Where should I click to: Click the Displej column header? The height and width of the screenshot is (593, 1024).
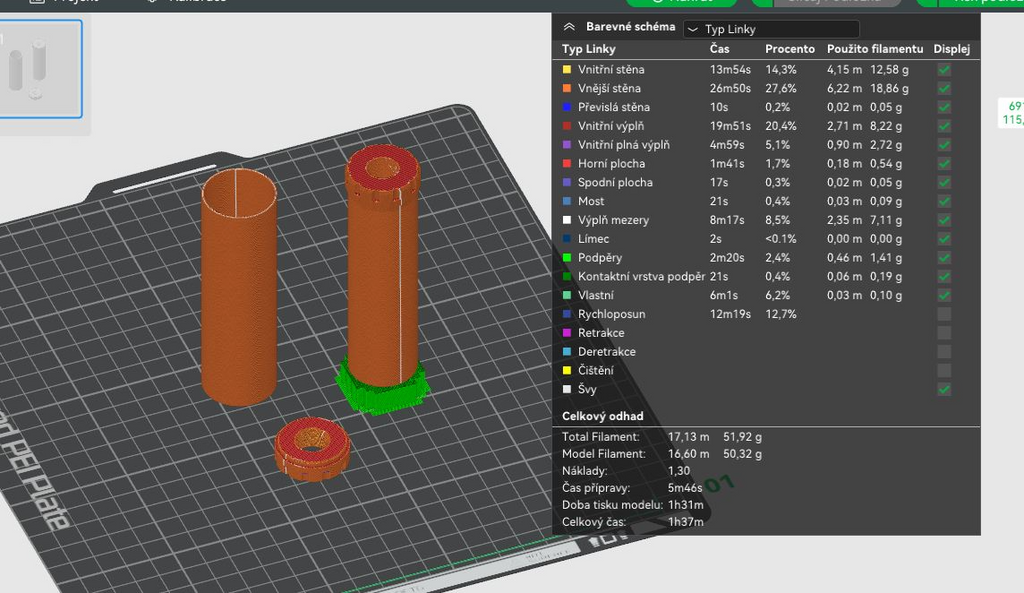tap(952, 49)
